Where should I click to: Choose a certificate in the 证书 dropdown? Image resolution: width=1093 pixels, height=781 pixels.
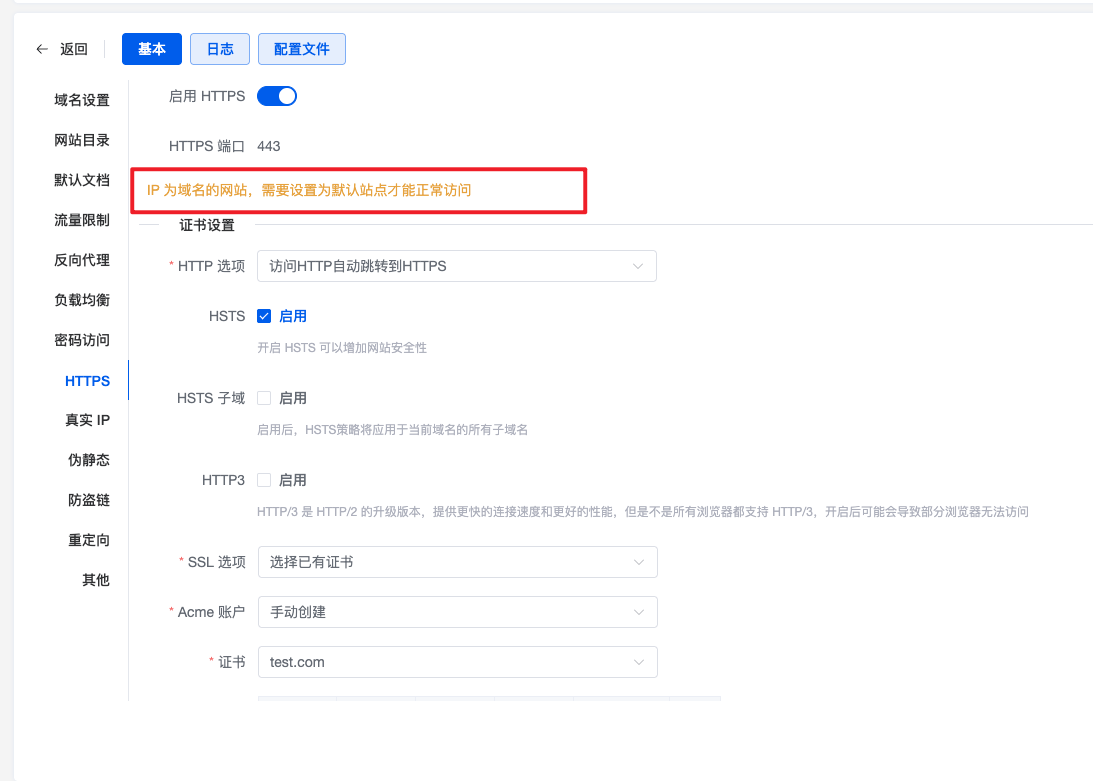pyautogui.click(x=457, y=662)
